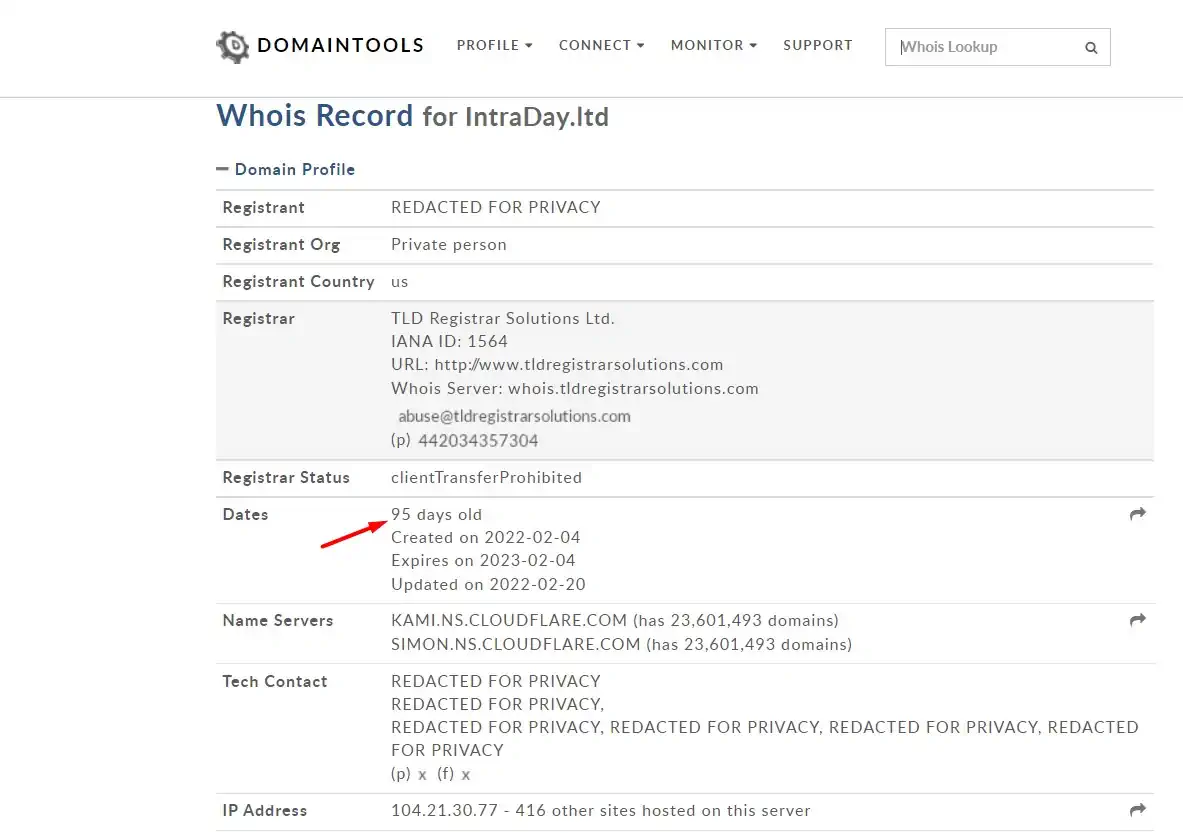Click the tldregistrarsolutions.com URL line
The image size is (1183, 833).
557,364
